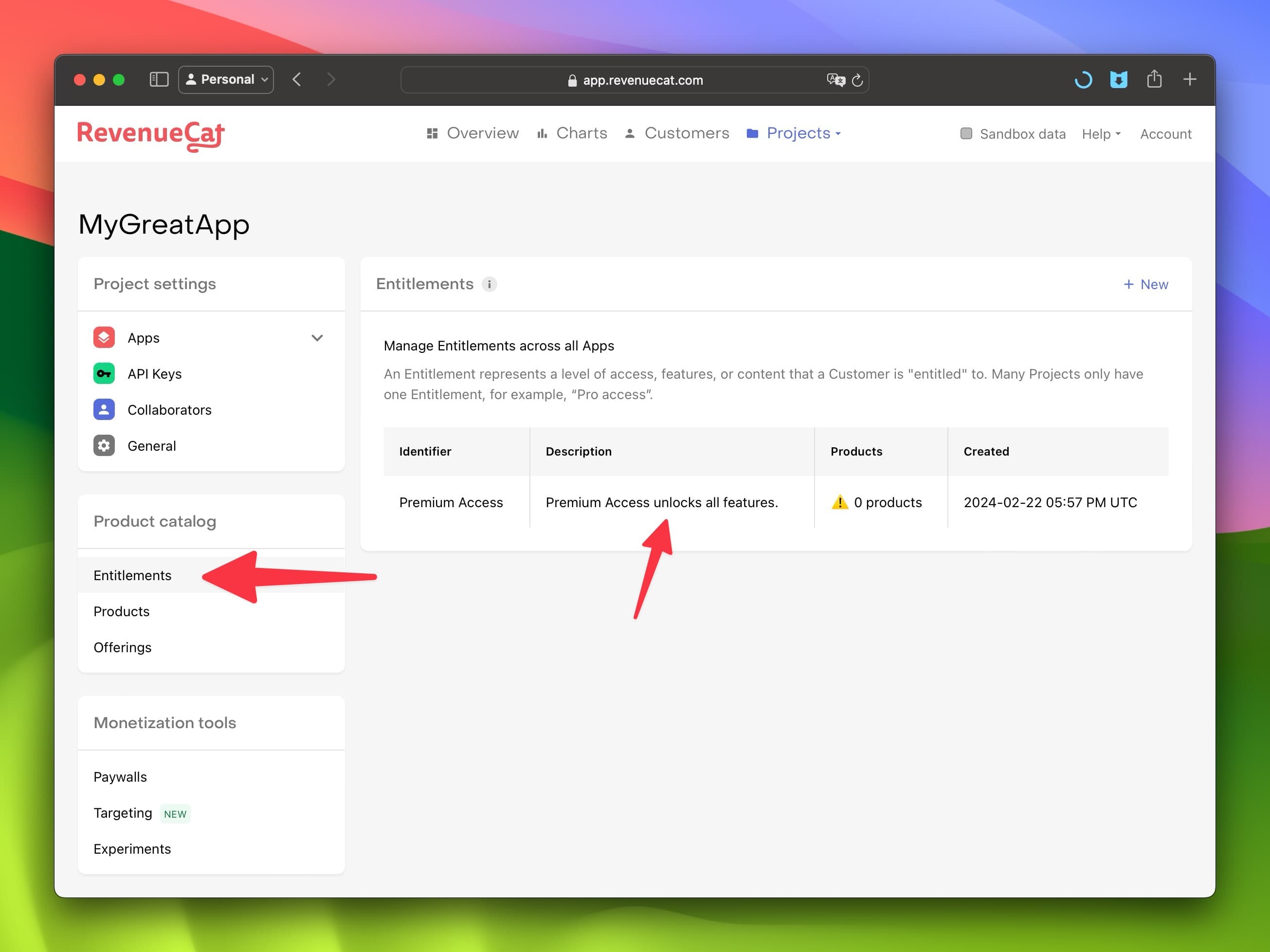Click the '2024-02-22 05:57 PM UTC' created date
The image size is (1270, 952).
click(1050, 502)
